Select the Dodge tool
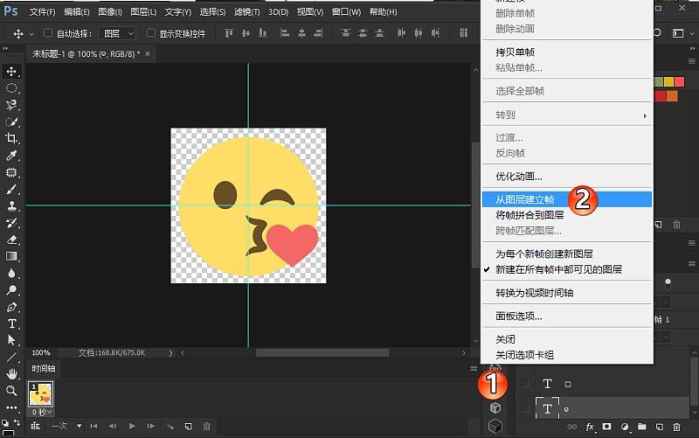The height and width of the screenshot is (438, 699). click(12, 290)
